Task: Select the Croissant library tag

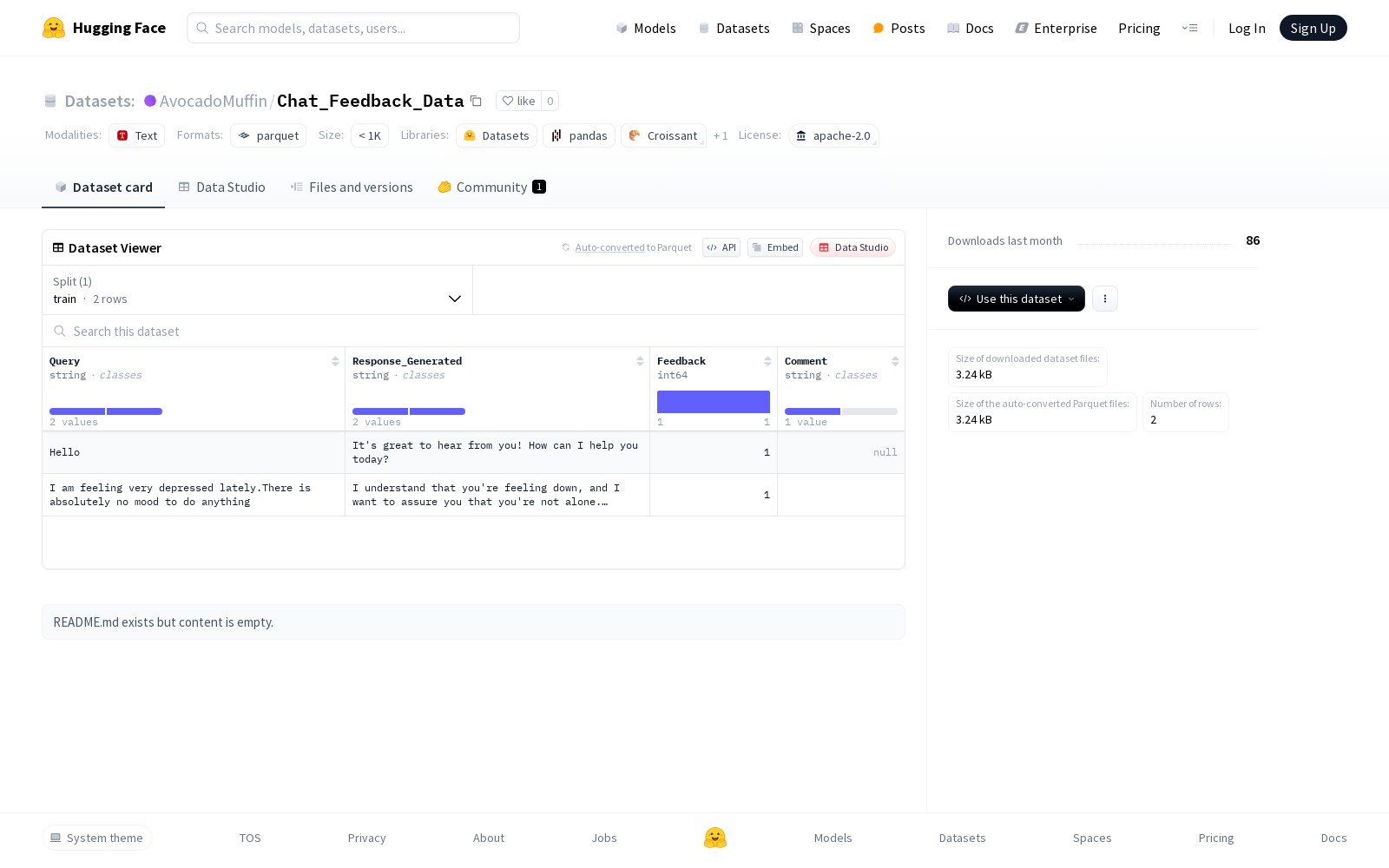Action: pos(663,135)
